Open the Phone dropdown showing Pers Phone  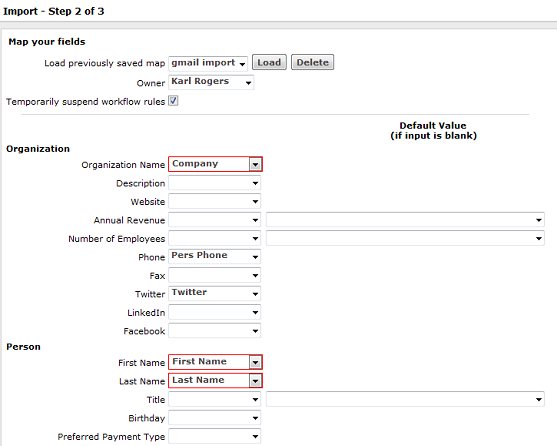pyautogui.click(x=215, y=256)
